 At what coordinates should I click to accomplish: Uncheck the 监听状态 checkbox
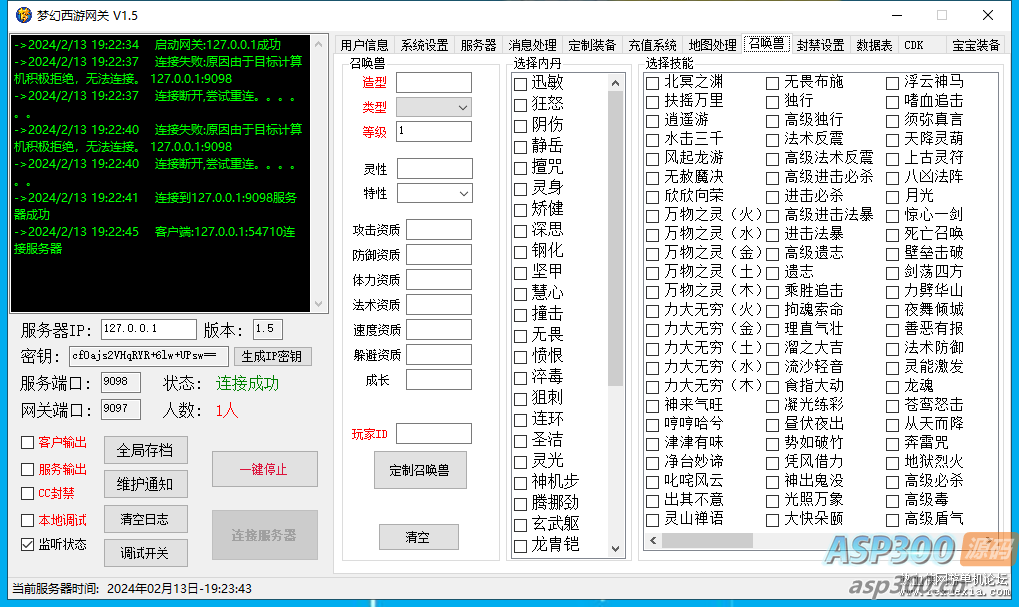pyautogui.click(x=28, y=545)
